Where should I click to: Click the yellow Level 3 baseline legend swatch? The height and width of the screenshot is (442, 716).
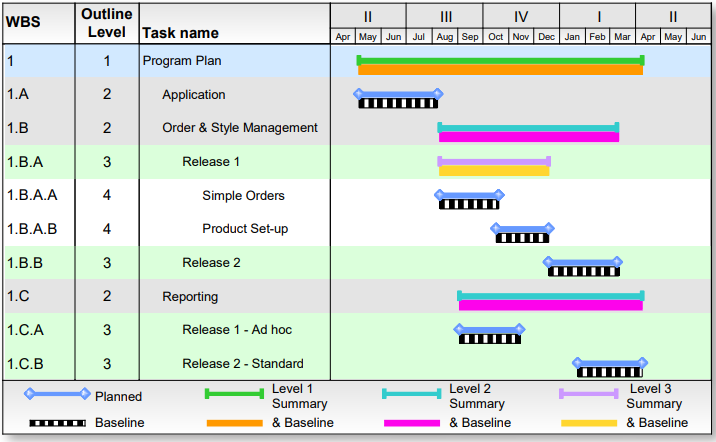pos(589,423)
